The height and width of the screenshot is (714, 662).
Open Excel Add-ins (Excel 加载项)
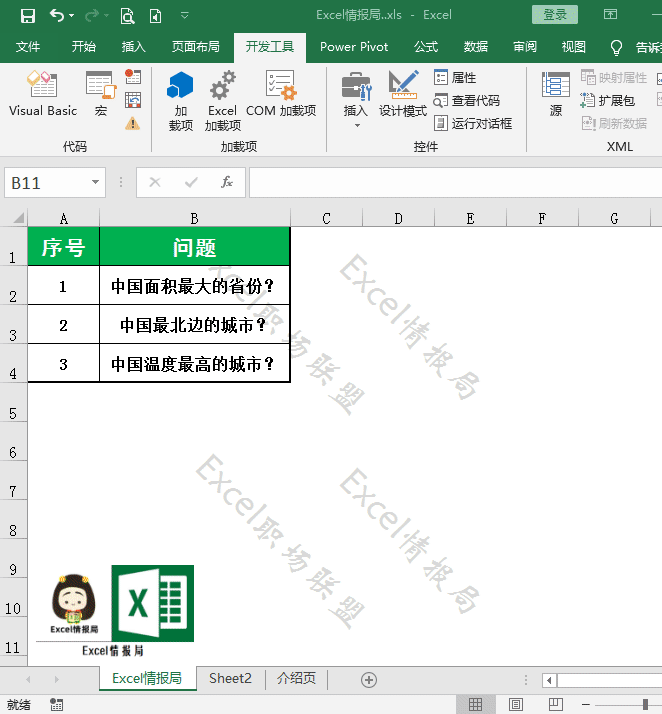coord(222,100)
